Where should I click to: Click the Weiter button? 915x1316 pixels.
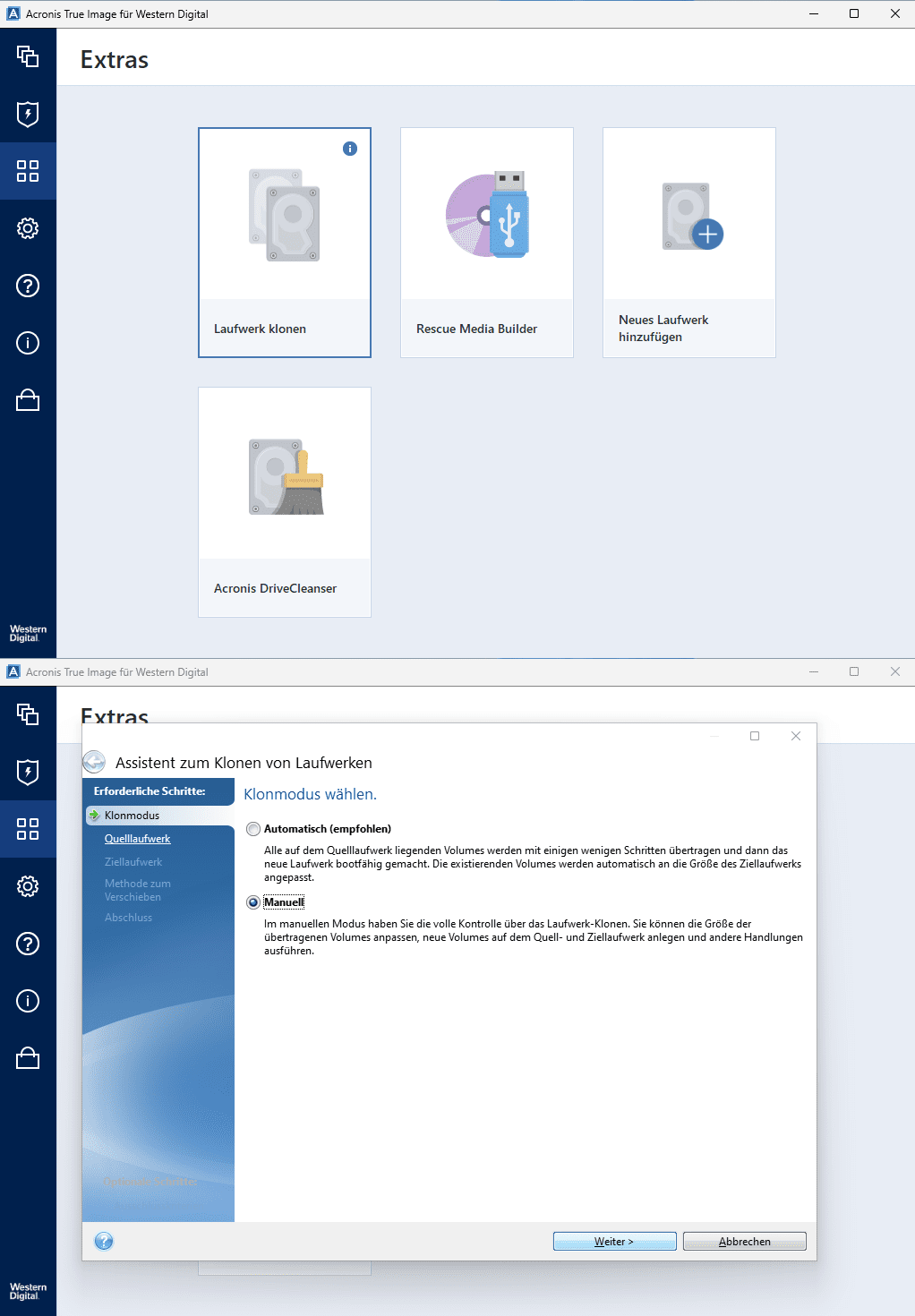click(x=614, y=1242)
